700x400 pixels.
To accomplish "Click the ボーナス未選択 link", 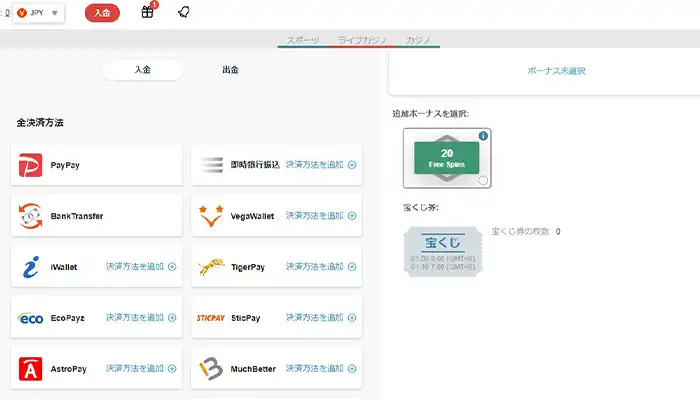I will click(x=556, y=71).
